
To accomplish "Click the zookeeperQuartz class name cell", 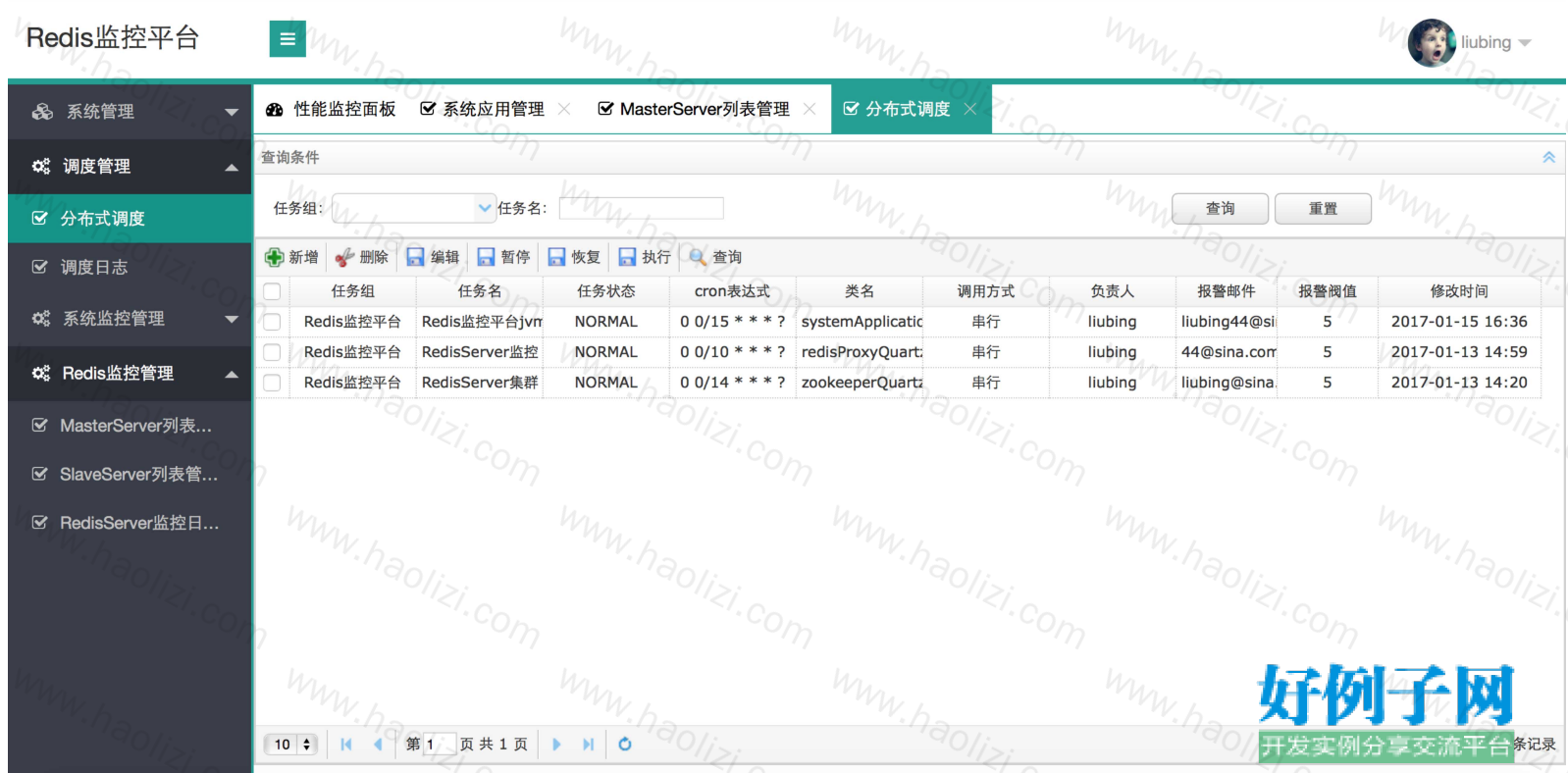I will (x=860, y=383).
